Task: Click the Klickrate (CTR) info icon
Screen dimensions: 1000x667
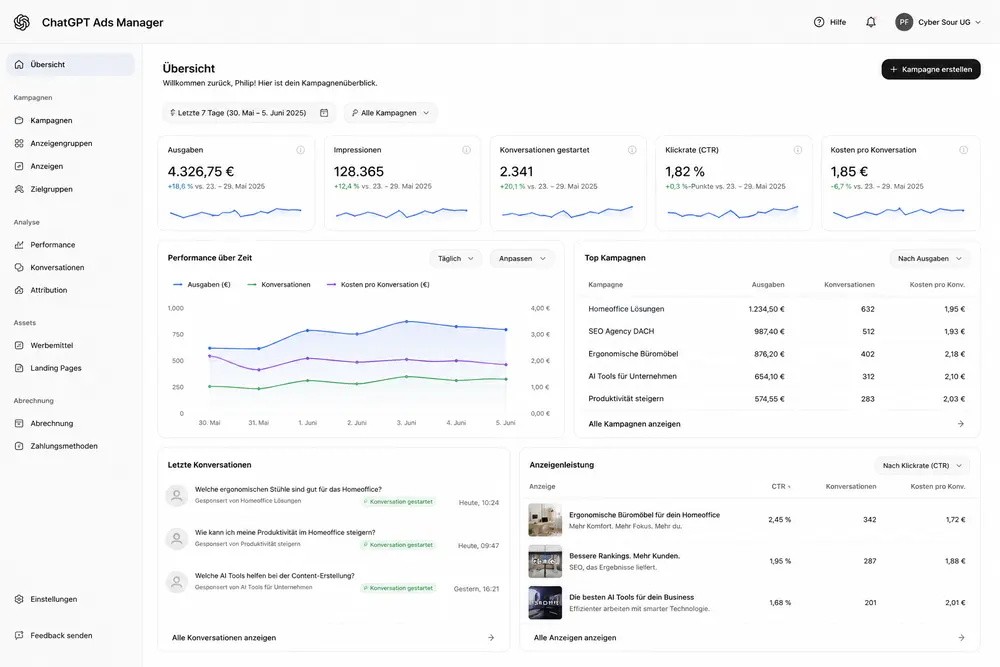Action: (x=797, y=150)
